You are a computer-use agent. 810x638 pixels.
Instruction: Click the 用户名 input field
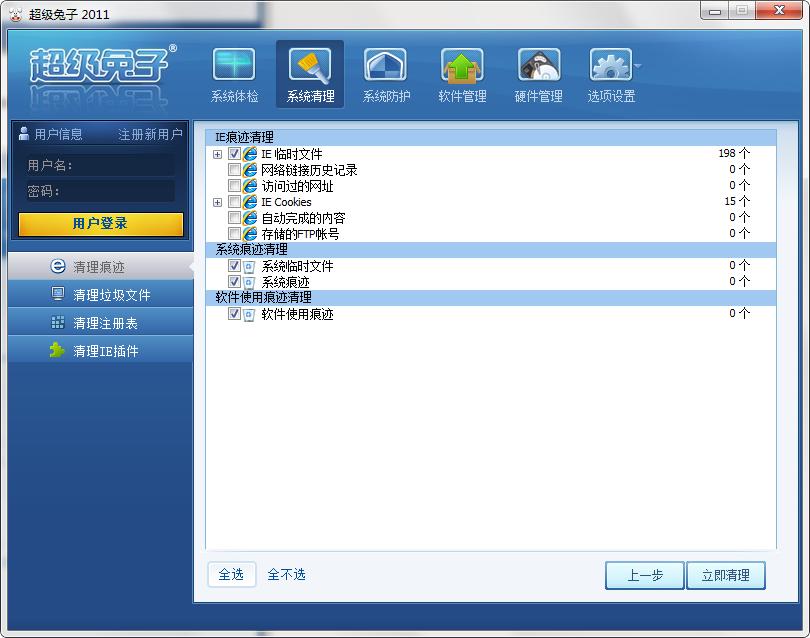(122, 165)
